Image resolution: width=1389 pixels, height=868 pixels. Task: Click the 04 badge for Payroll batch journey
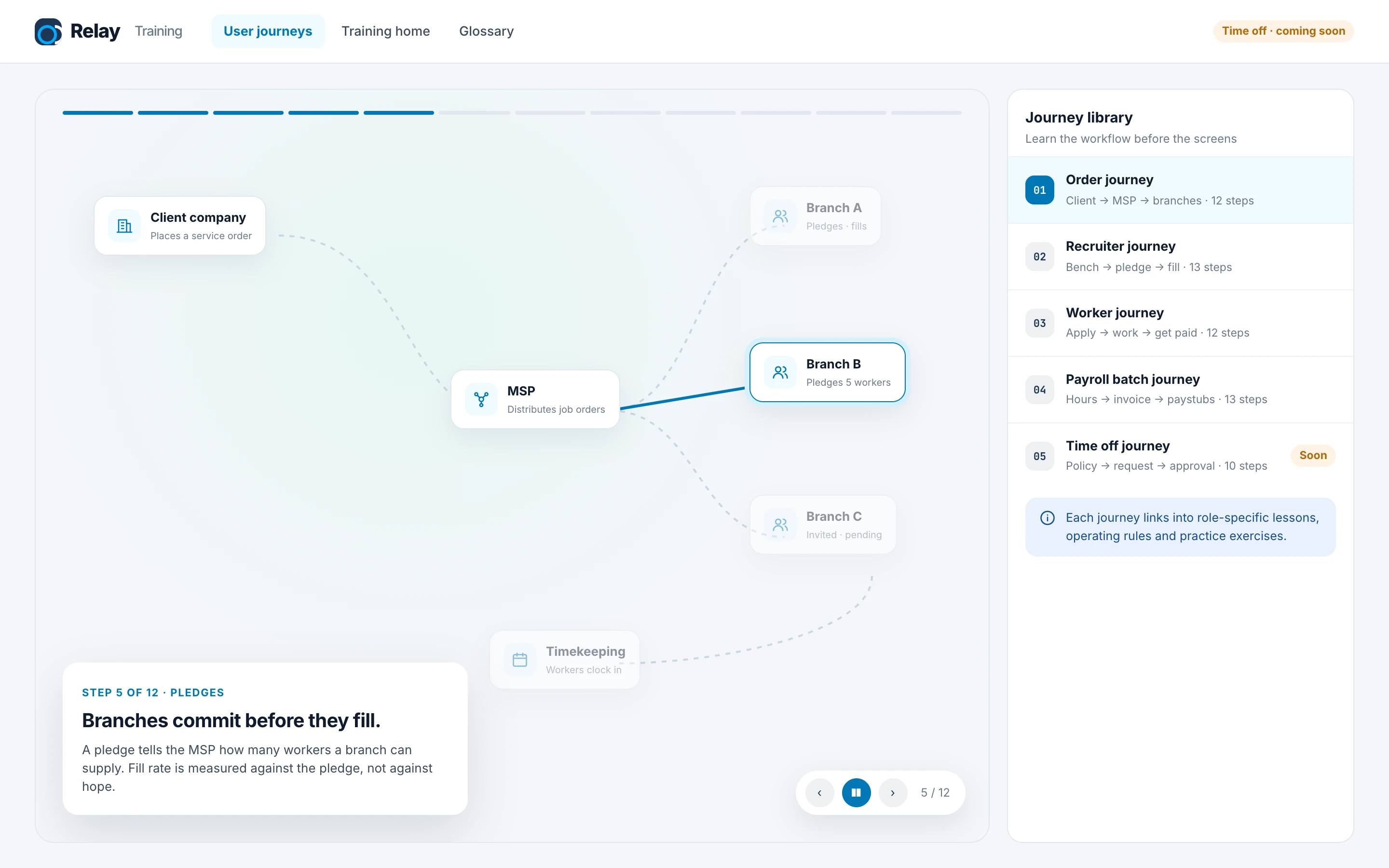tap(1039, 390)
